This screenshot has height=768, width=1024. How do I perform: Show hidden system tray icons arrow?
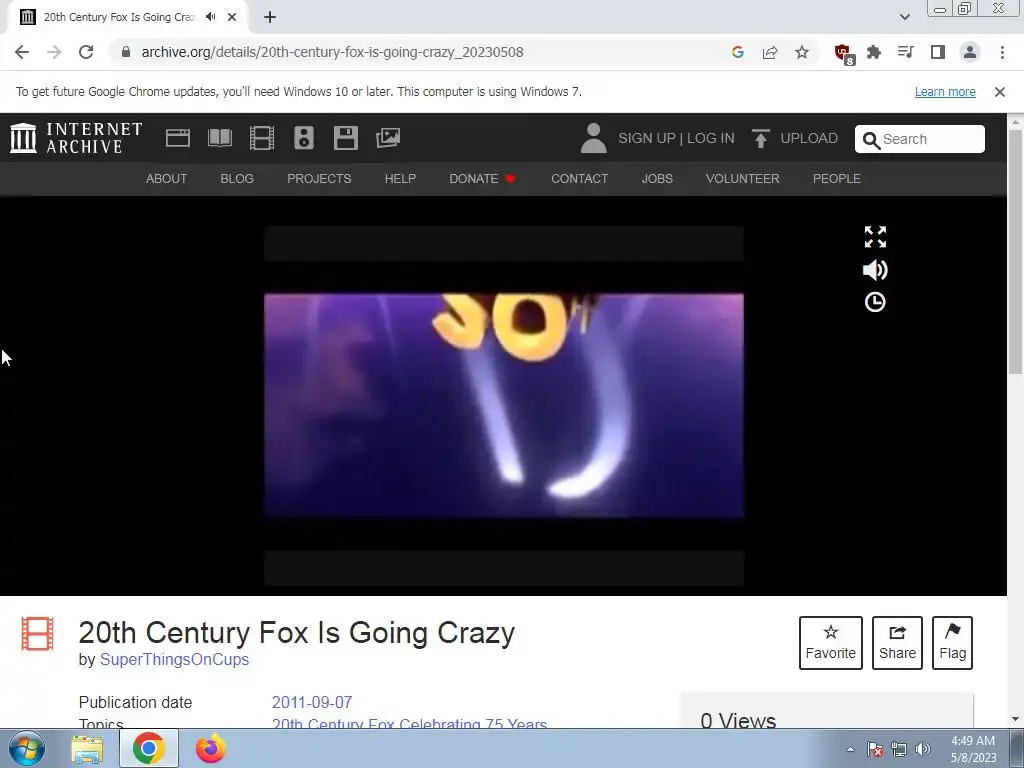850,749
